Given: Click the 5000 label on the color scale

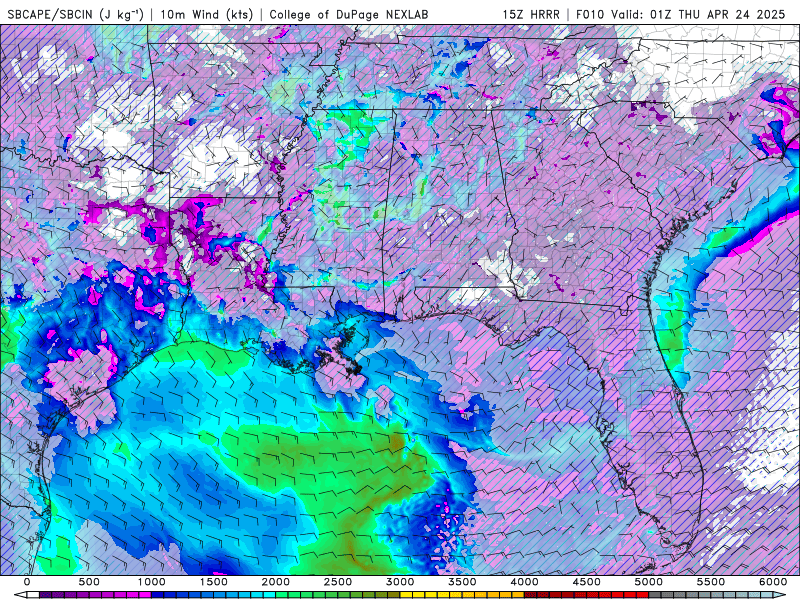Looking at the screenshot, I should pyautogui.click(x=649, y=582).
